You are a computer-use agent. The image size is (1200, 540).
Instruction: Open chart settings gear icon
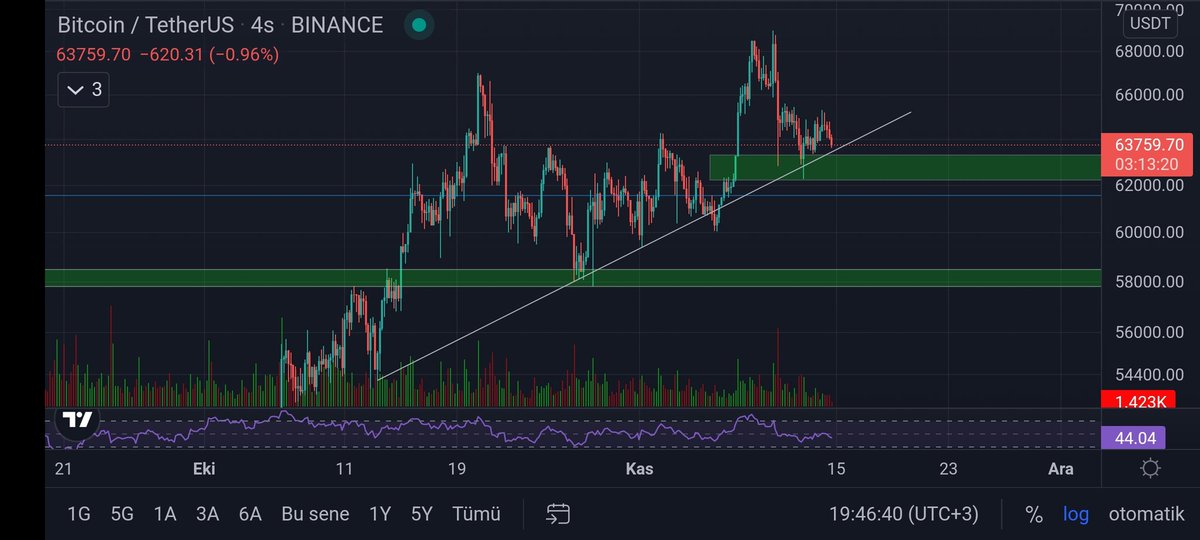pyautogui.click(x=1150, y=468)
